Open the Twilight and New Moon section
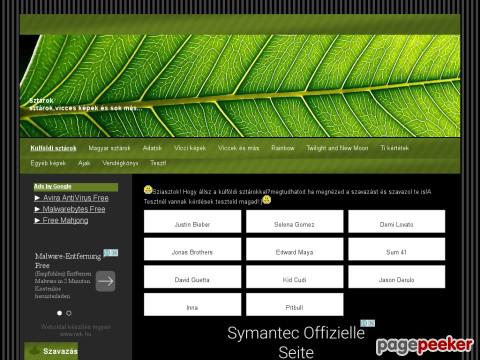480x360 pixels. pyautogui.click(x=337, y=148)
